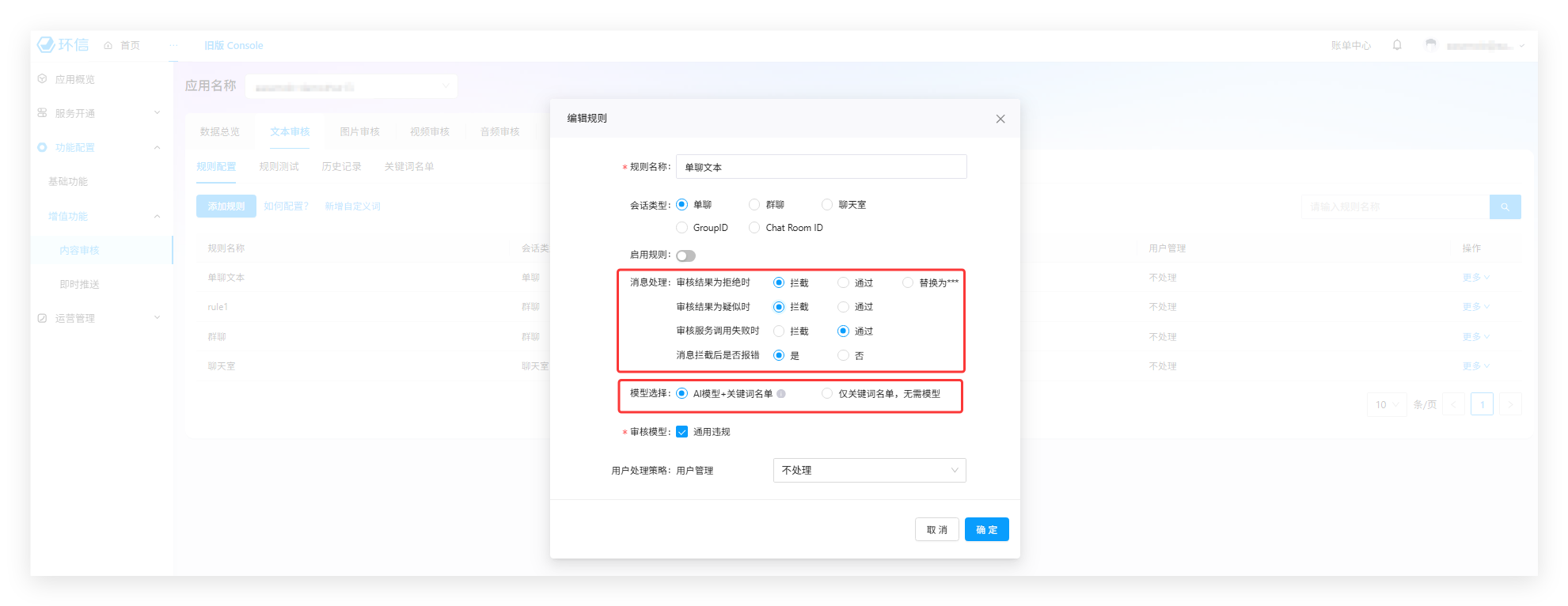Image resolution: width=1568 pixels, height=606 pixels.
Task: Select 替换为*** radio option
Action: coord(908,283)
